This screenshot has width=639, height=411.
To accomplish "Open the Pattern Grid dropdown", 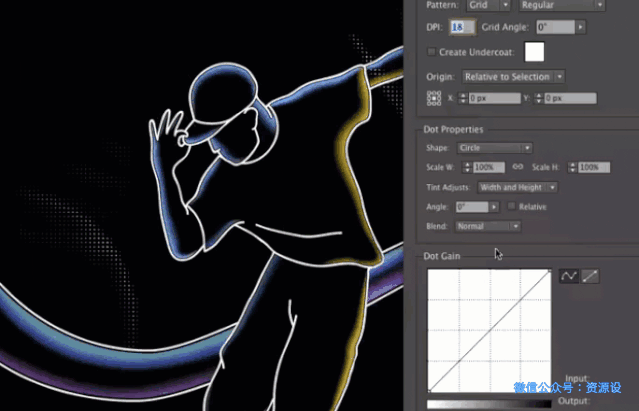I will [488, 5].
